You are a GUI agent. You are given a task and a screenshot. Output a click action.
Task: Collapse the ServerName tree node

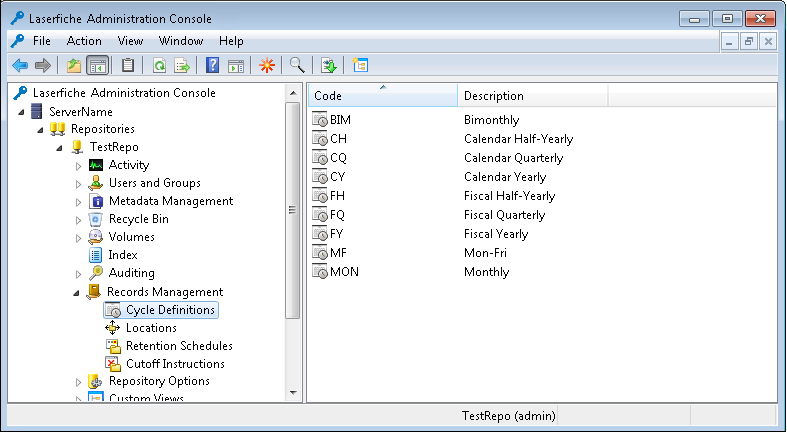point(22,112)
